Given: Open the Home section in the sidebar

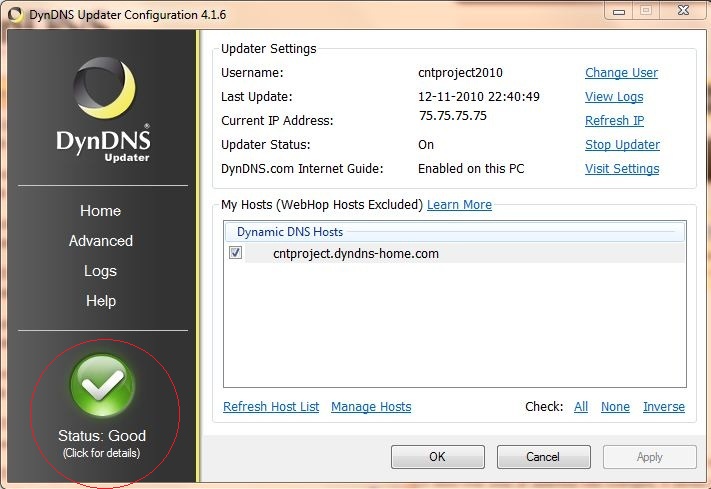Looking at the screenshot, I should pos(101,211).
